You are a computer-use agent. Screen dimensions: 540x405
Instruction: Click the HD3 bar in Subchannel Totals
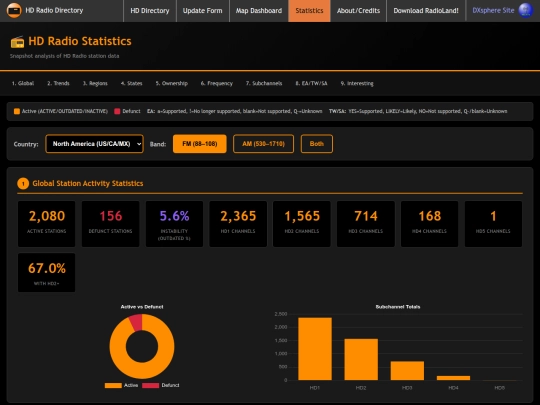pos(407,371)
